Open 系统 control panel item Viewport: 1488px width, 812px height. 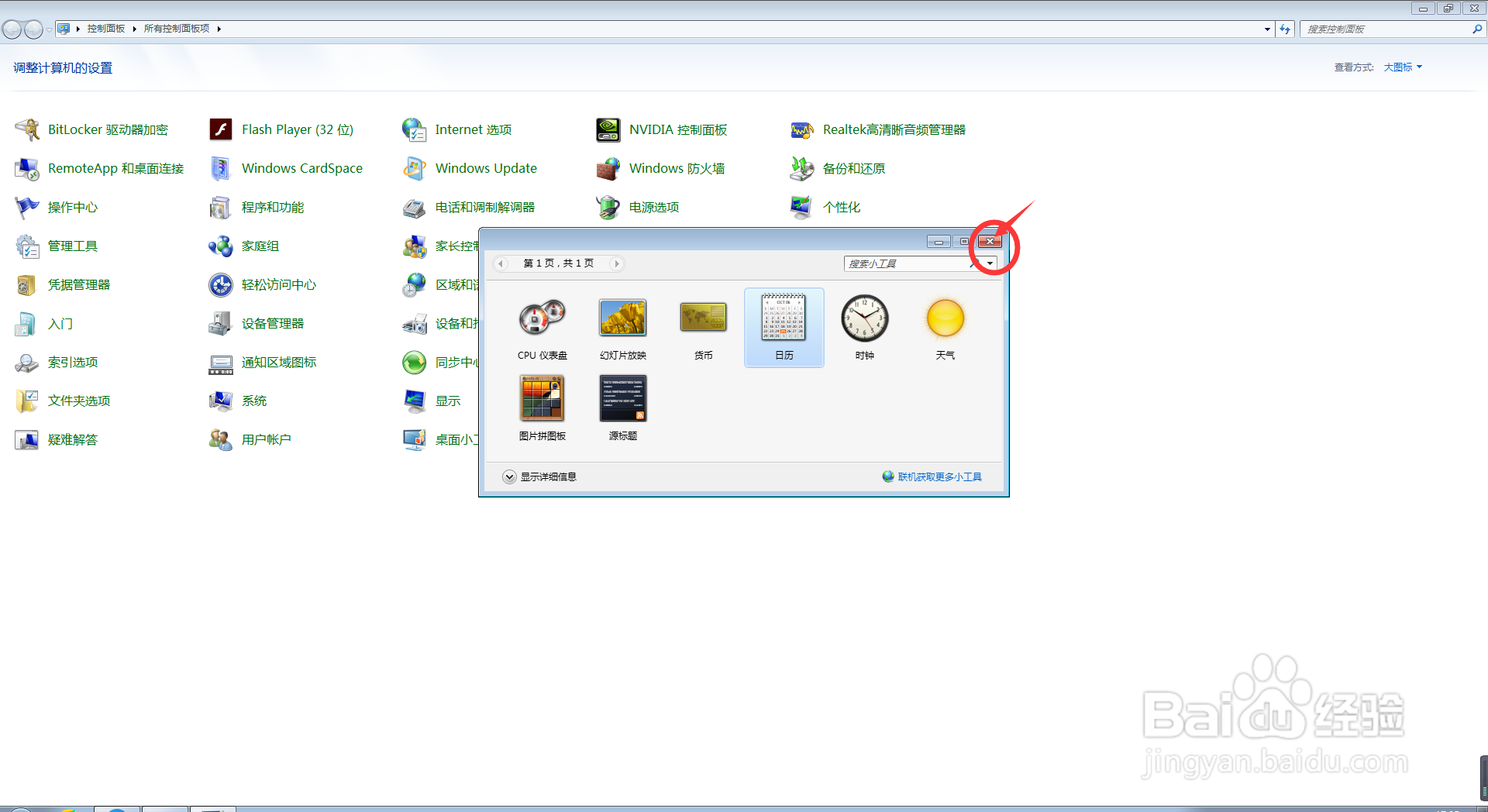point(238,401)
